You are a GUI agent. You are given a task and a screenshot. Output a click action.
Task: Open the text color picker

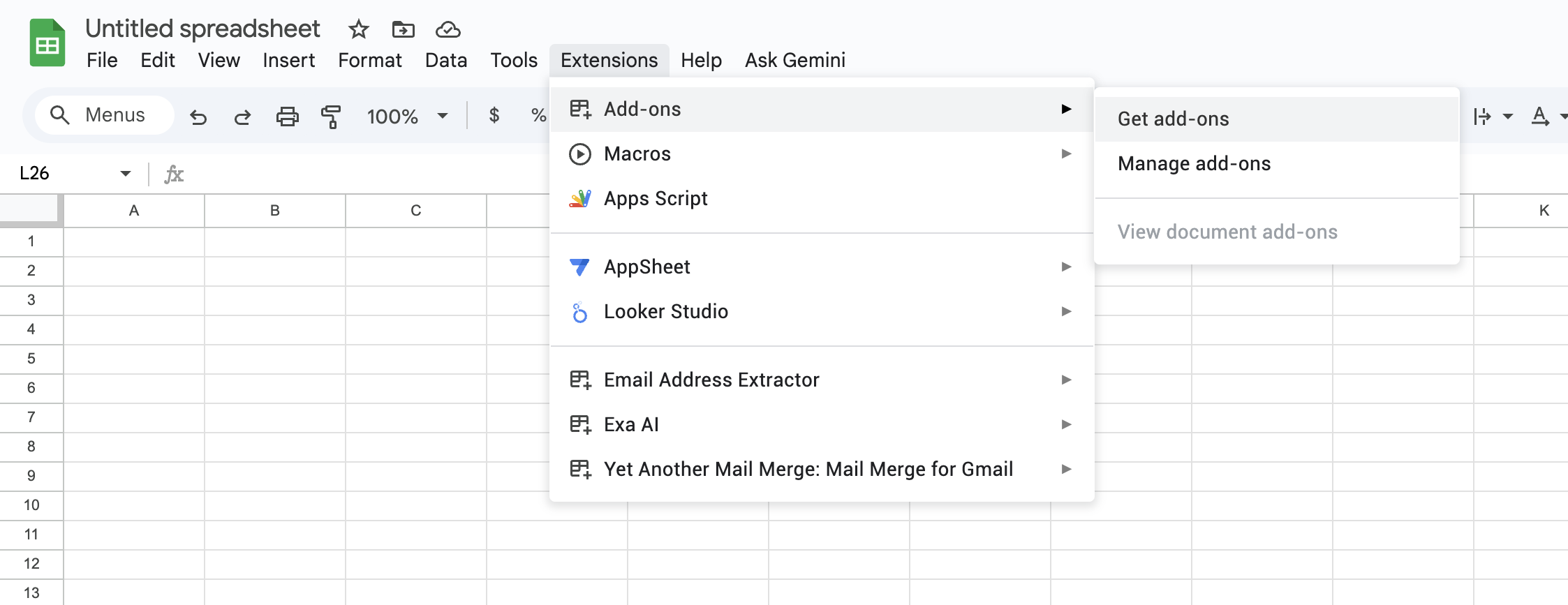click(1539, 116)
